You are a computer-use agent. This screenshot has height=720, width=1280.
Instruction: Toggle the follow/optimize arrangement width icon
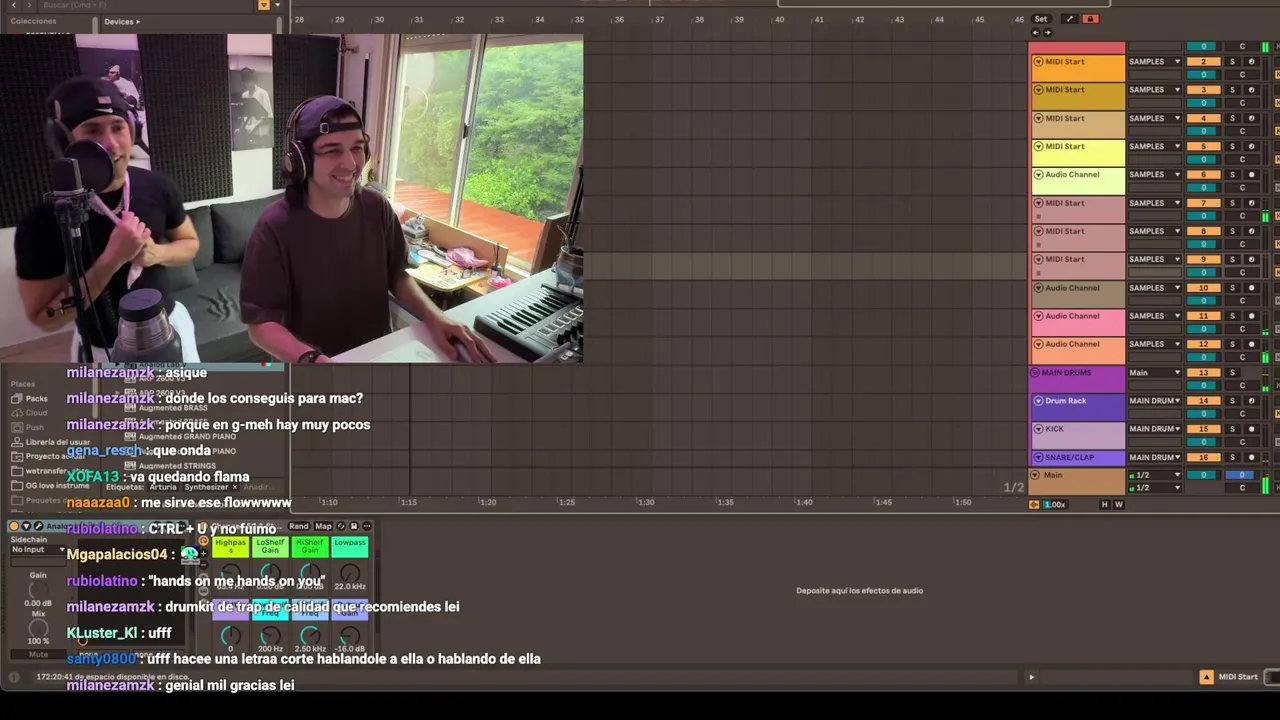coord(1034,504)
